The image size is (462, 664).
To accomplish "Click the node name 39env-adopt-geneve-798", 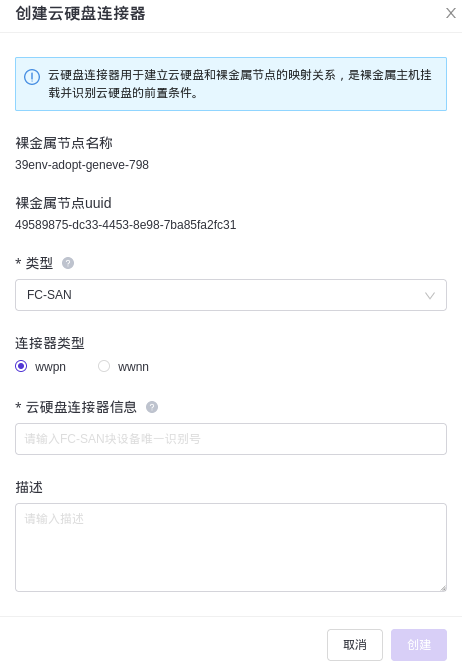I will pos(82,165).
